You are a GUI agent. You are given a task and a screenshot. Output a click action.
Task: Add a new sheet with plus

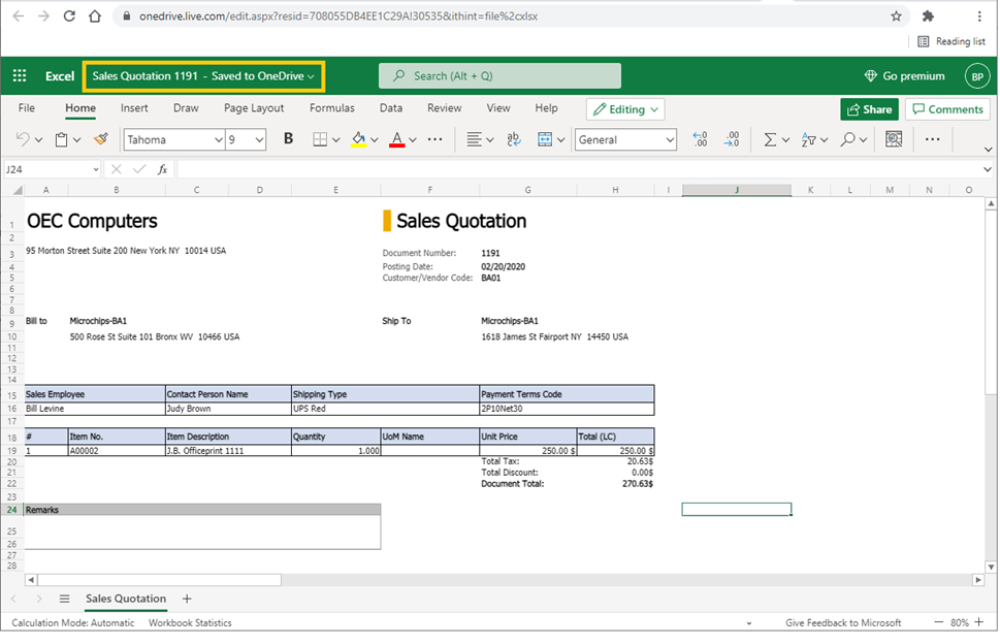[x=187, y=598]
